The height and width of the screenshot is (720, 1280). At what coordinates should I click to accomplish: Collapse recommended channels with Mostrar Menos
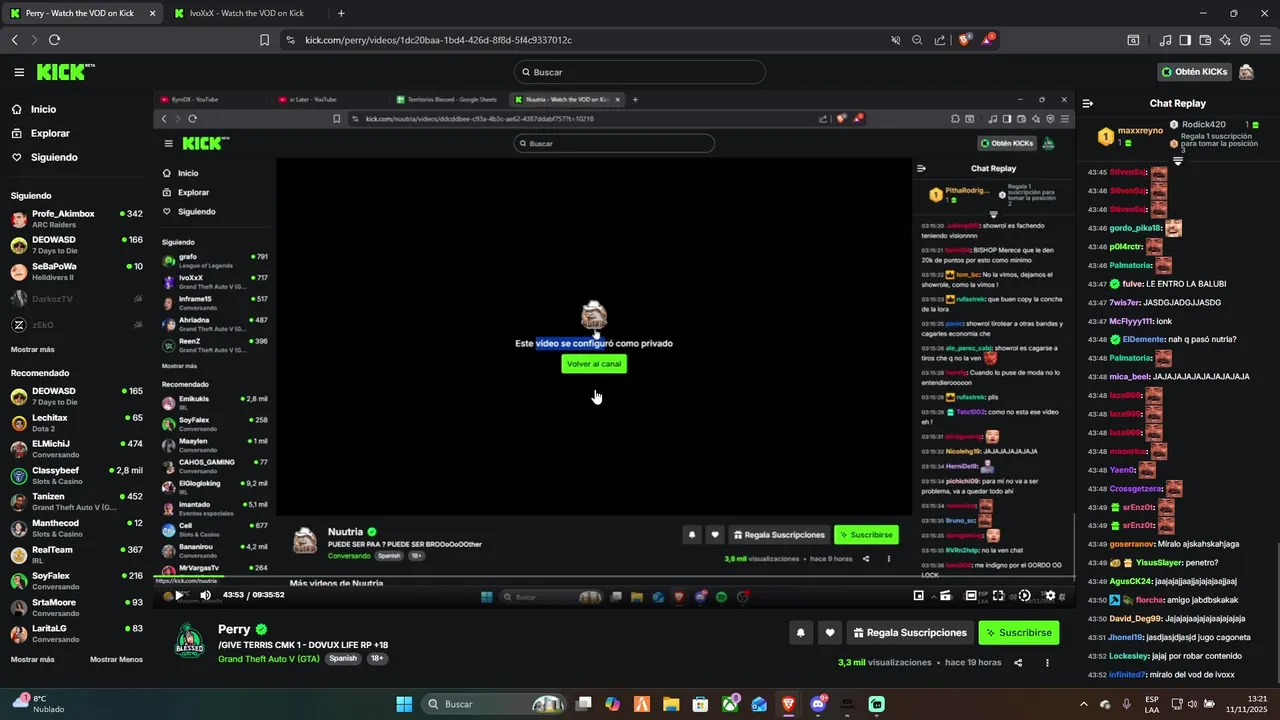click(116, 659)
